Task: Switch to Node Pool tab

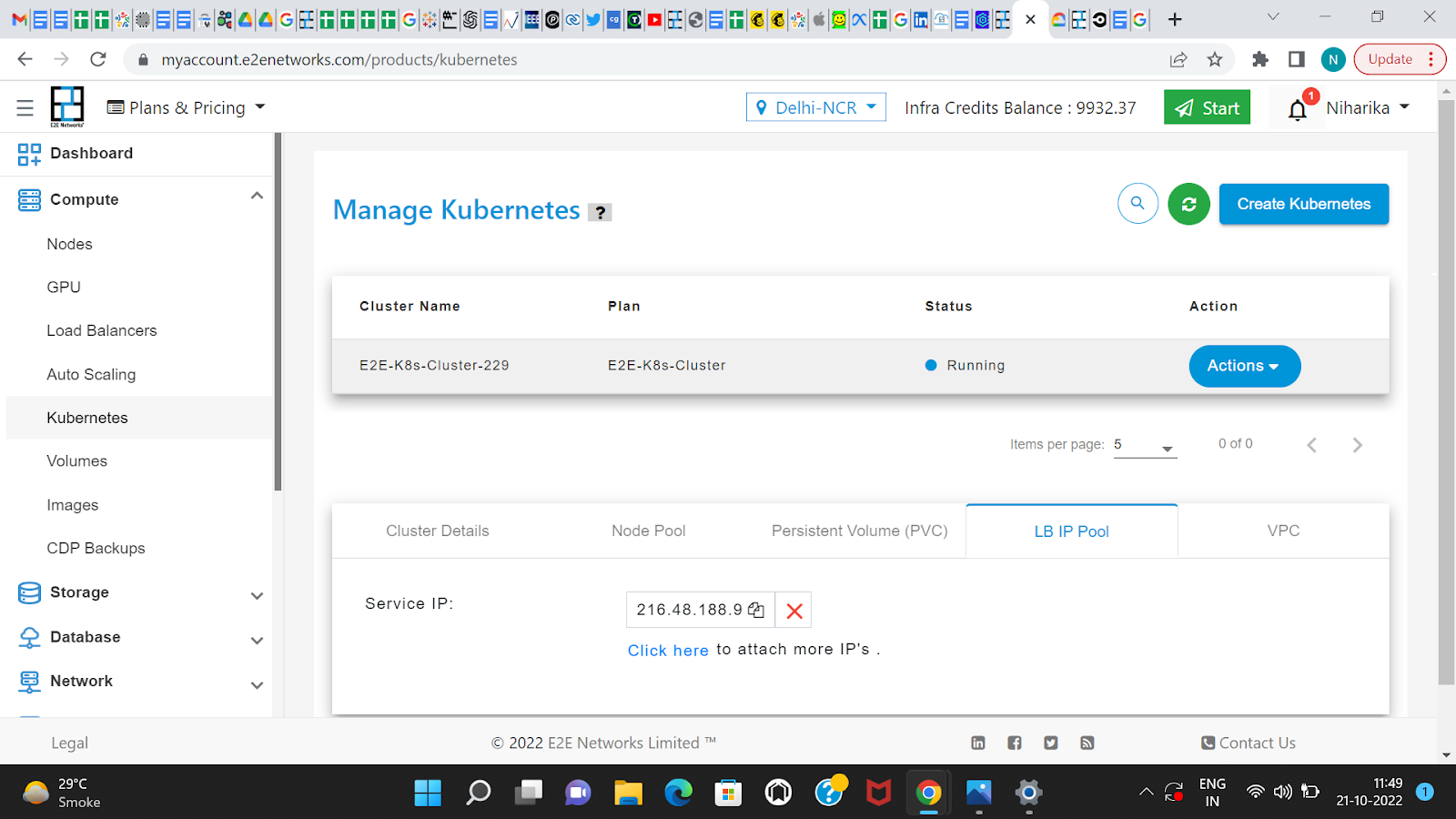Action: coord(649,531)
